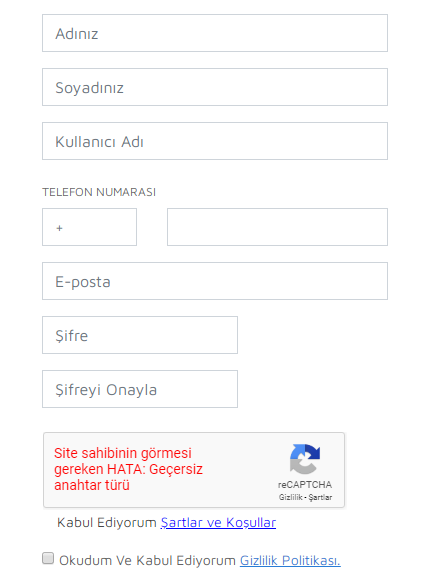Select the Soyadınız text field
Screen dimensions: 432x586
point(215,87)
